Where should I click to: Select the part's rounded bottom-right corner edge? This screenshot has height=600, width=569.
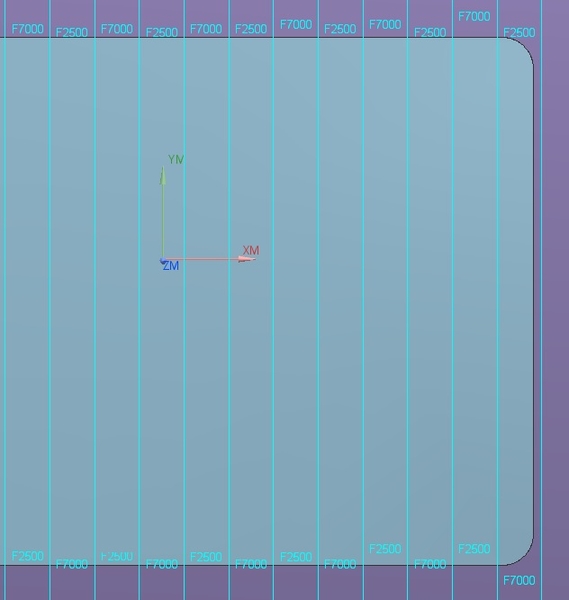[522, 554]
